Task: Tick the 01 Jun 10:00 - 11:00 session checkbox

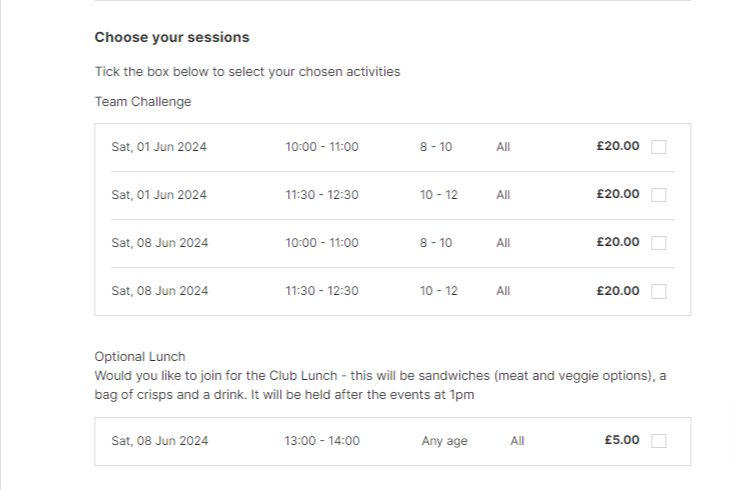Action: [x=659, y=147]
